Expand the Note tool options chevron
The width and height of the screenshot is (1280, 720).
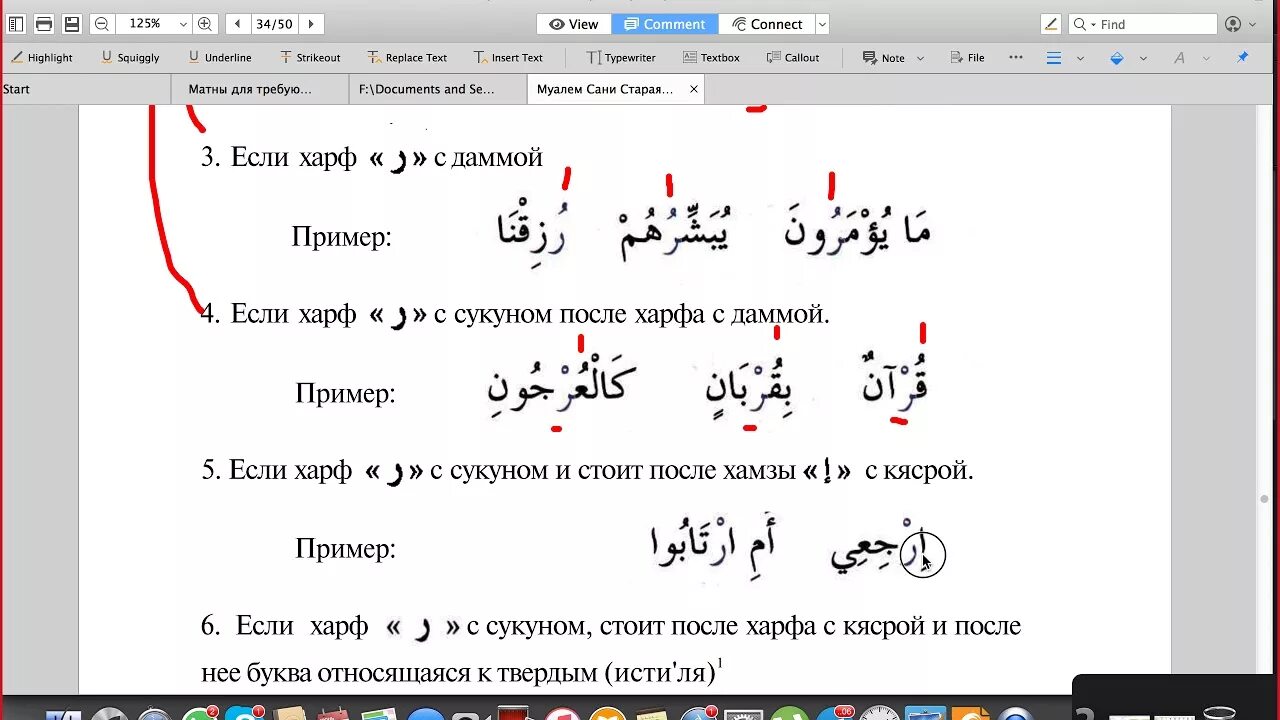[920, 58]
